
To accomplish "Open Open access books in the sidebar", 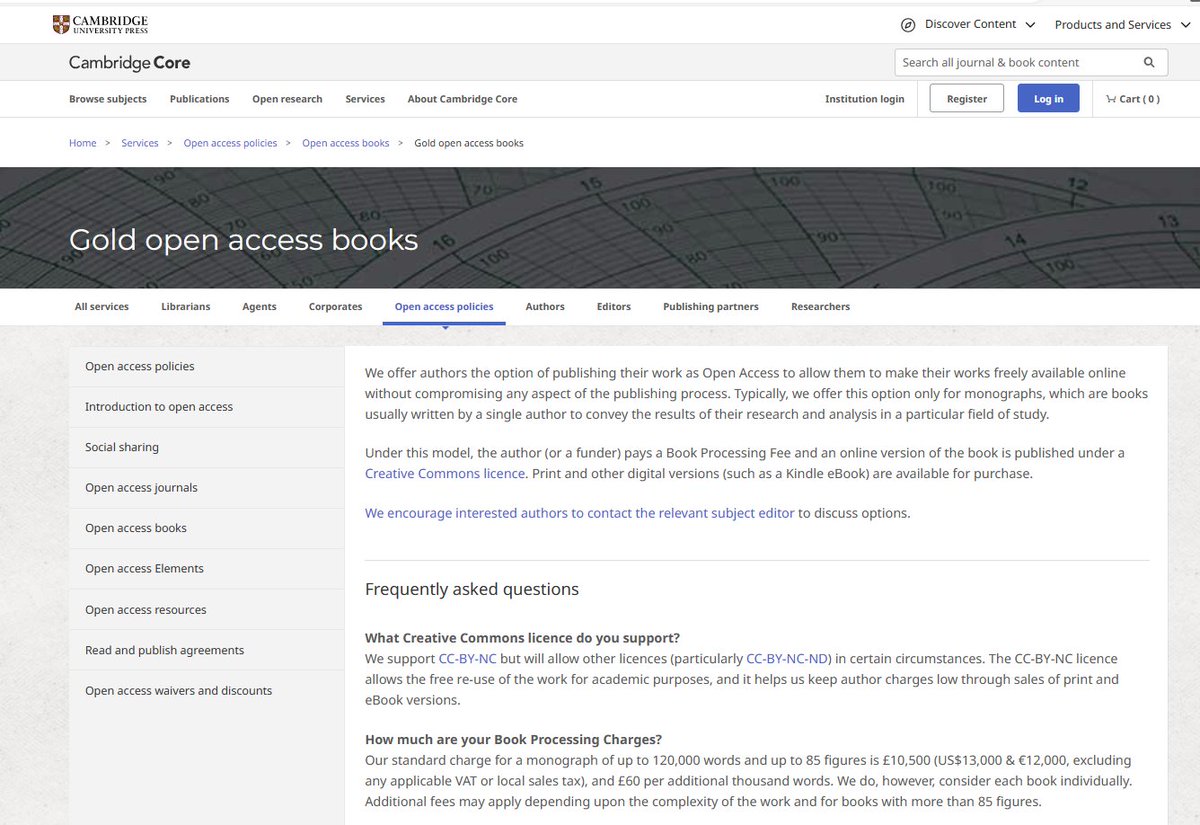I will 206,528.
